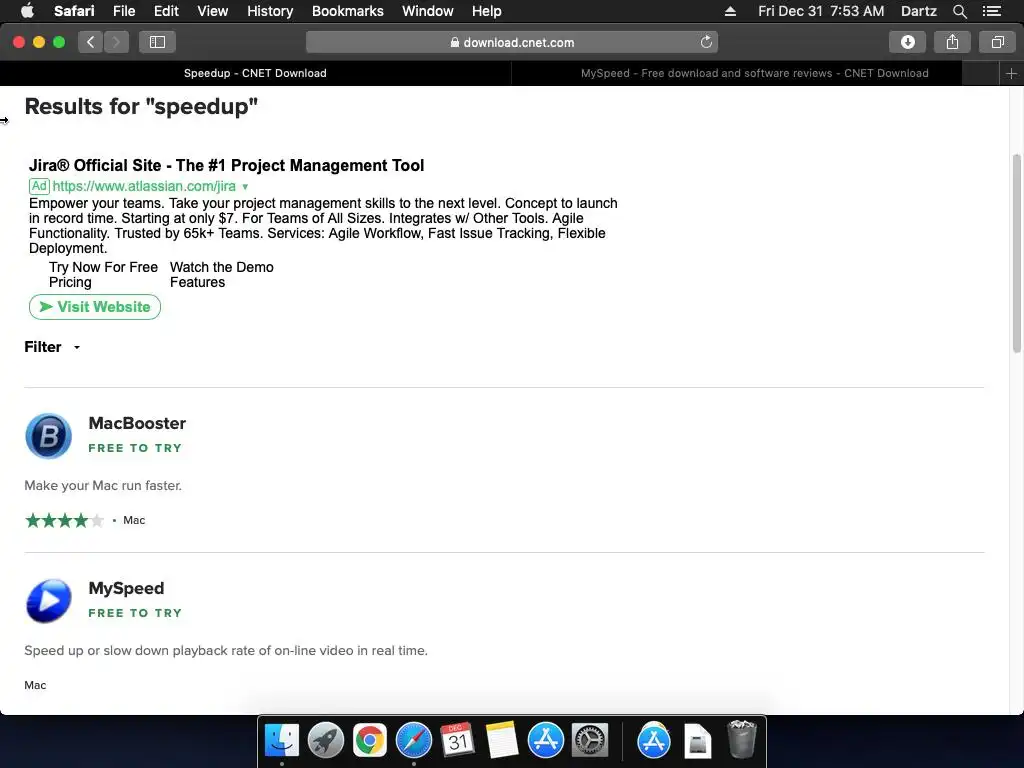Click the MySpeed playback rate description
The height and width of the screenshot is (768, 1024).
click(x=226, y=650)
